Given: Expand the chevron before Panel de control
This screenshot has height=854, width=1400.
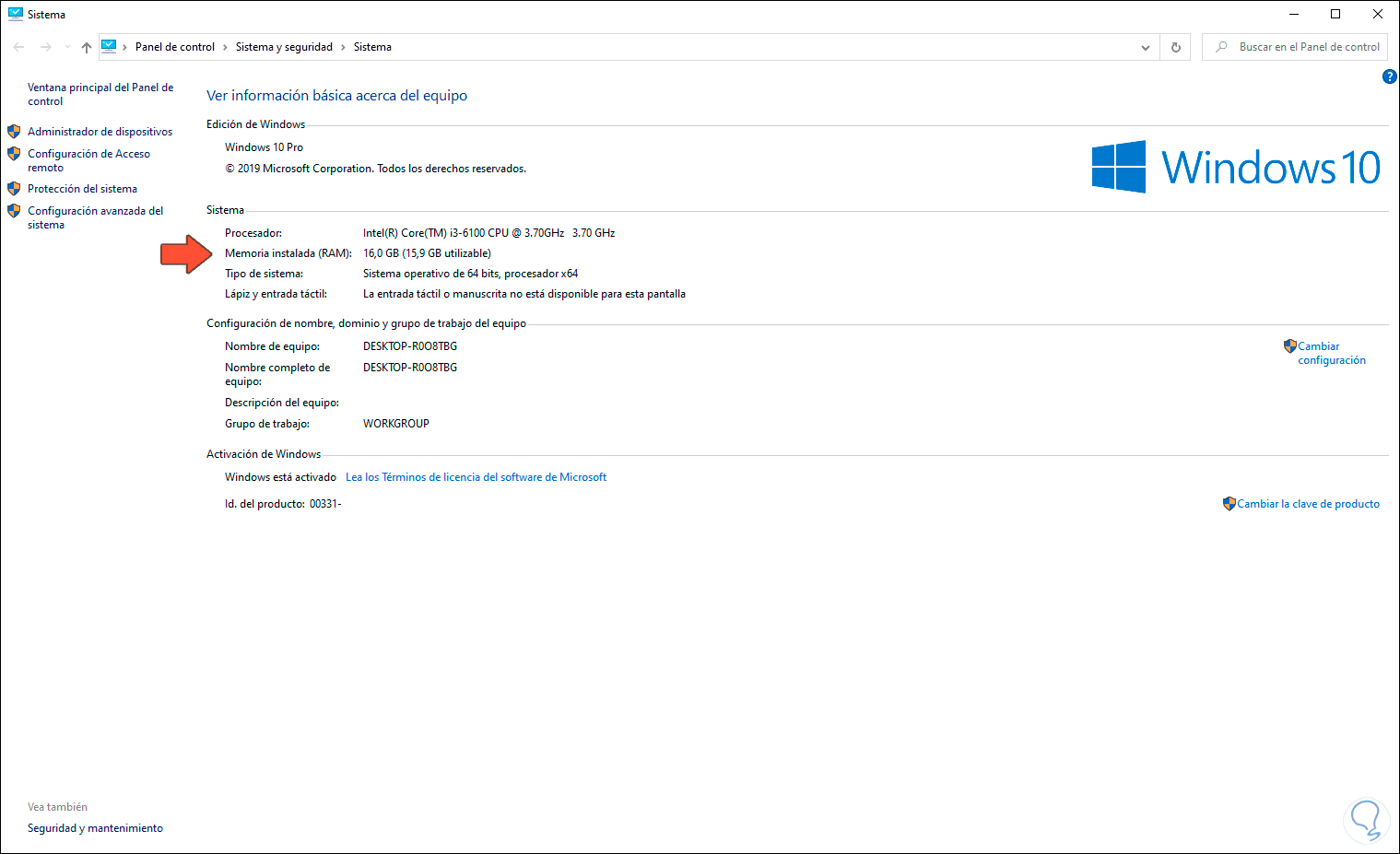Looking at the screenshot, I should (125, 47).
